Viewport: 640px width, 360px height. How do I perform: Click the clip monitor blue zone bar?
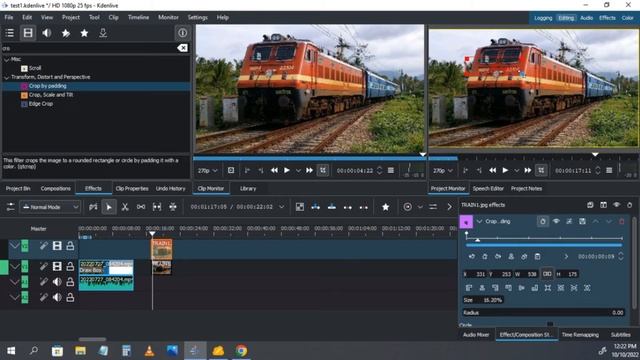click(x=309, y=158)
